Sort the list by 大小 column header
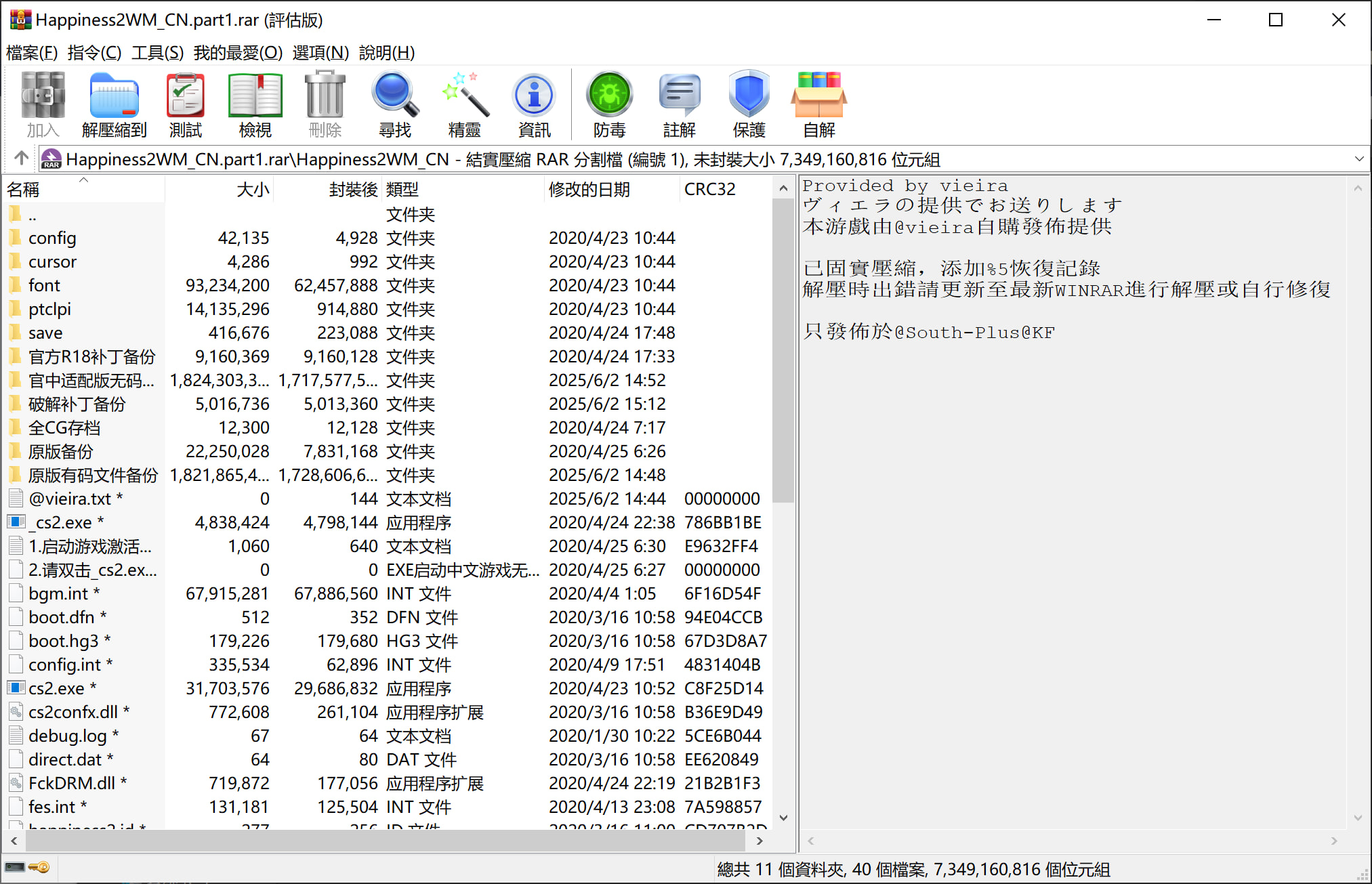Viewport: 1372px width, 884px height. click(x=252, y=189)
